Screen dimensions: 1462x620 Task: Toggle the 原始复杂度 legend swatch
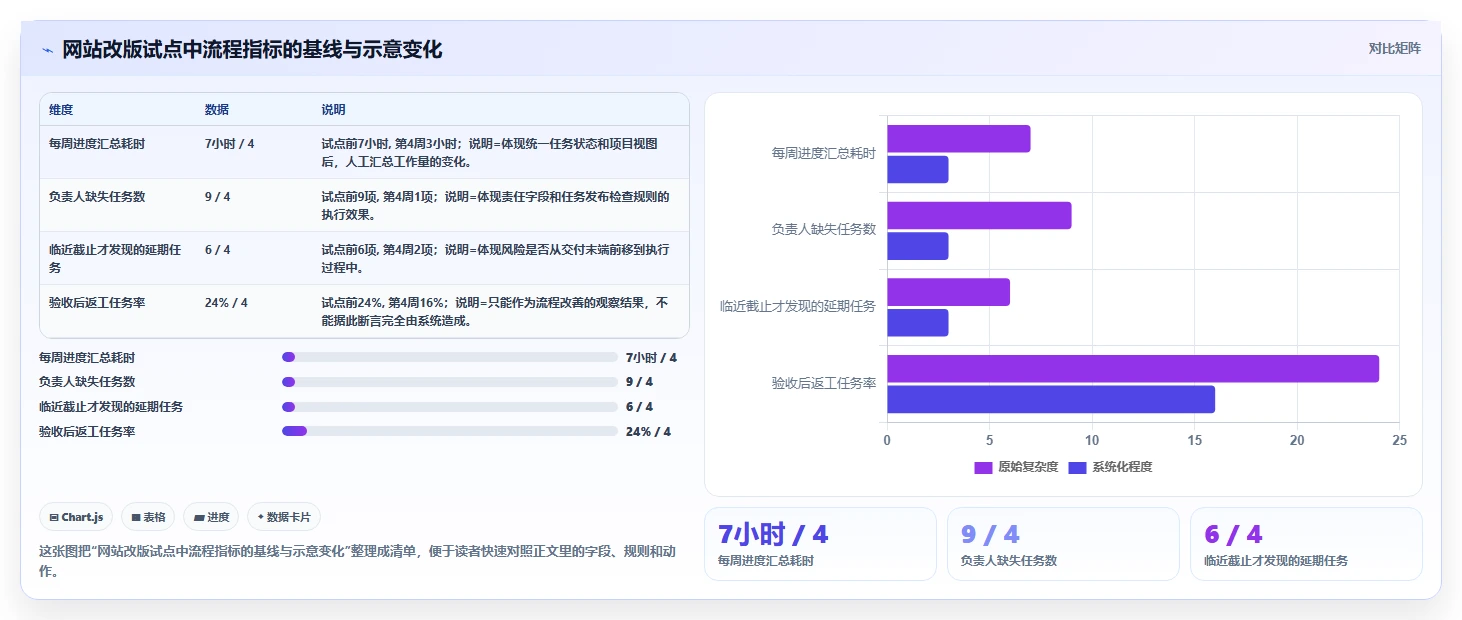click(x=983, y=467)
